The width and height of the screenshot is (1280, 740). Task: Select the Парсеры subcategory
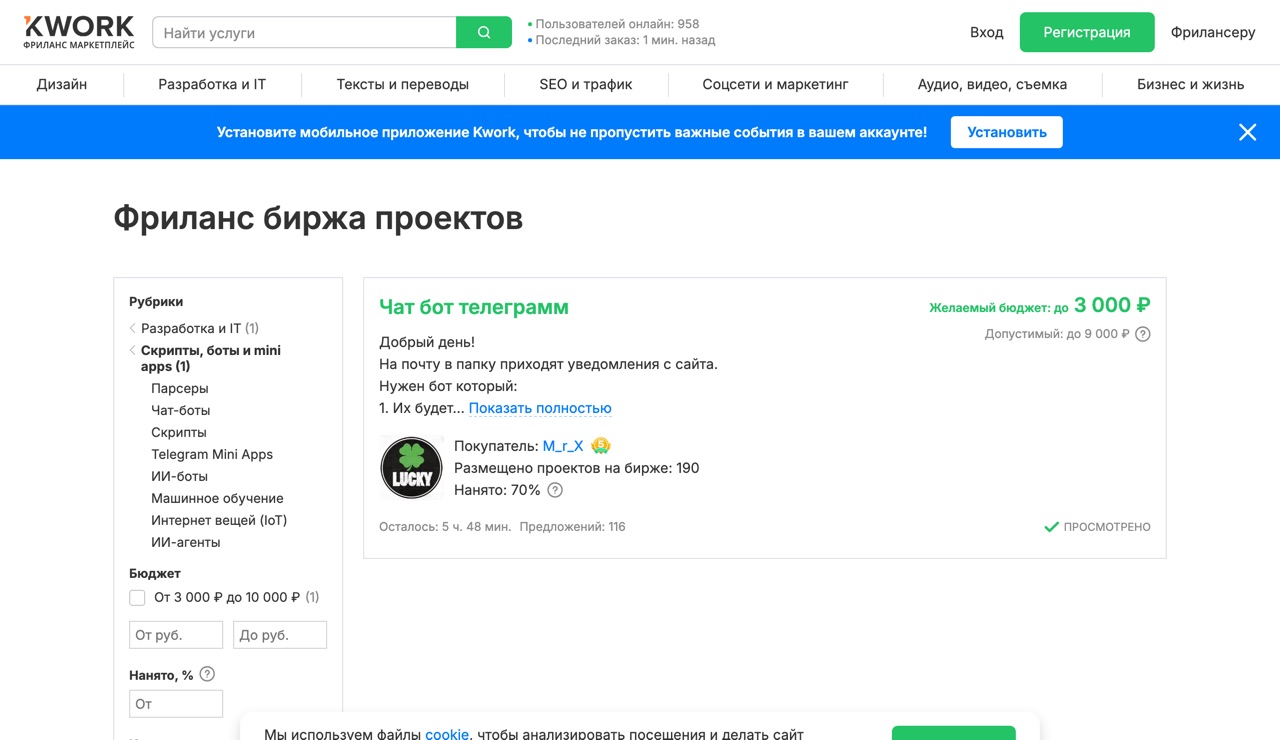(x=180, y=388)
